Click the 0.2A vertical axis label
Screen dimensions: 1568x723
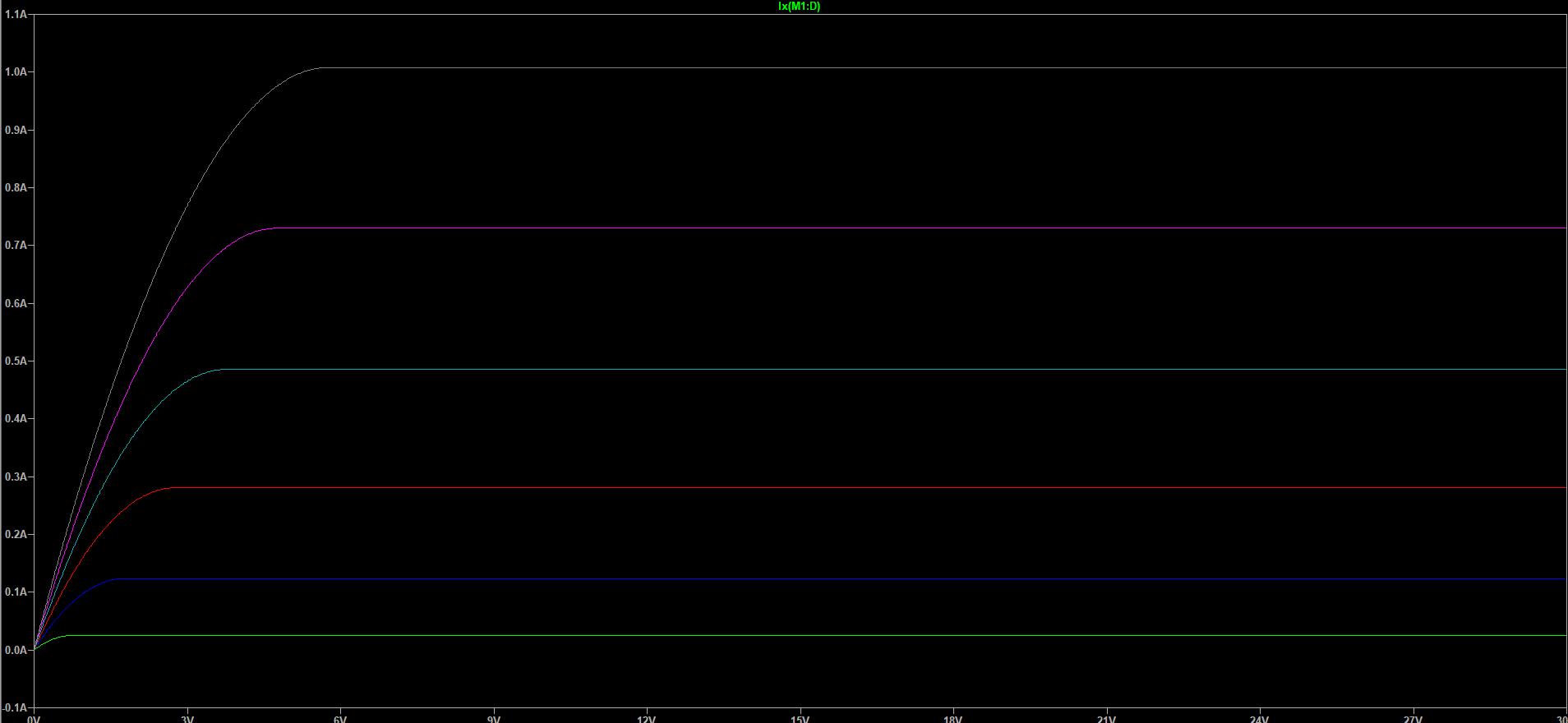point(16,534)
